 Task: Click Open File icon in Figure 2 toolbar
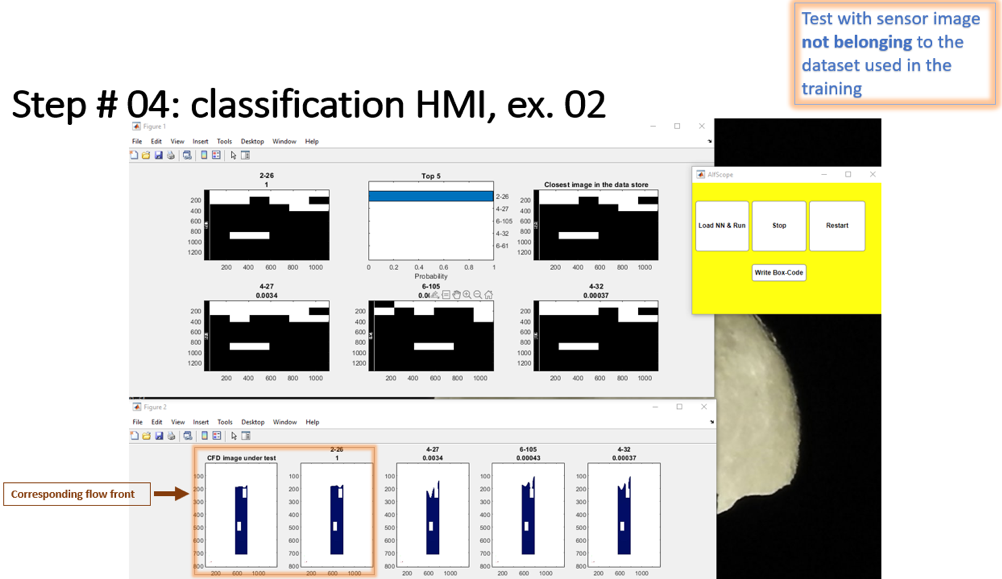tap(147, 436)
